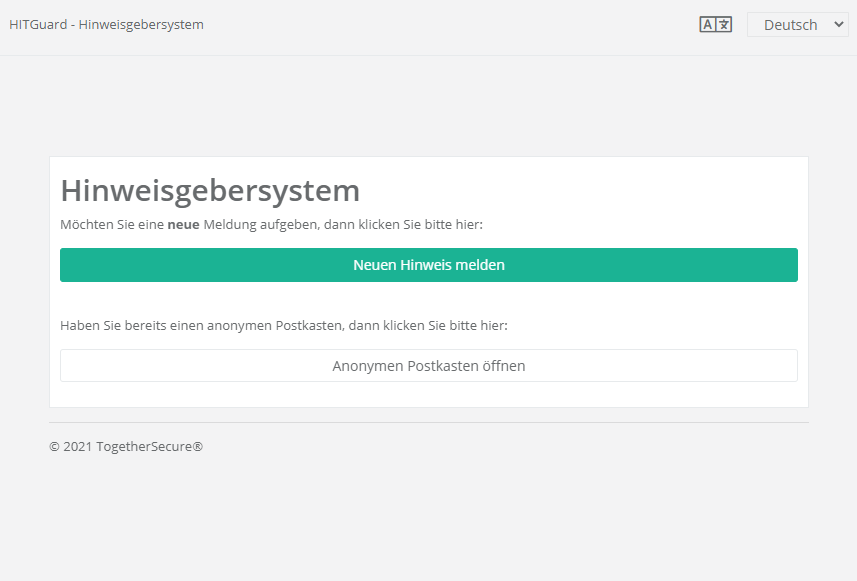Click the Chinese character in translate icon
This screenshot has width=857, height=581.
point(724,25)
